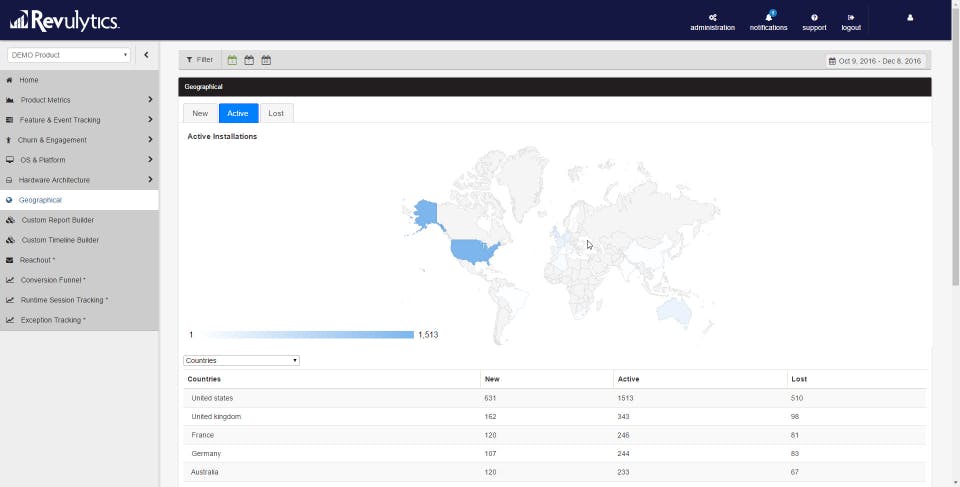Open the DEMO Product dropdown

pos(69,55)
